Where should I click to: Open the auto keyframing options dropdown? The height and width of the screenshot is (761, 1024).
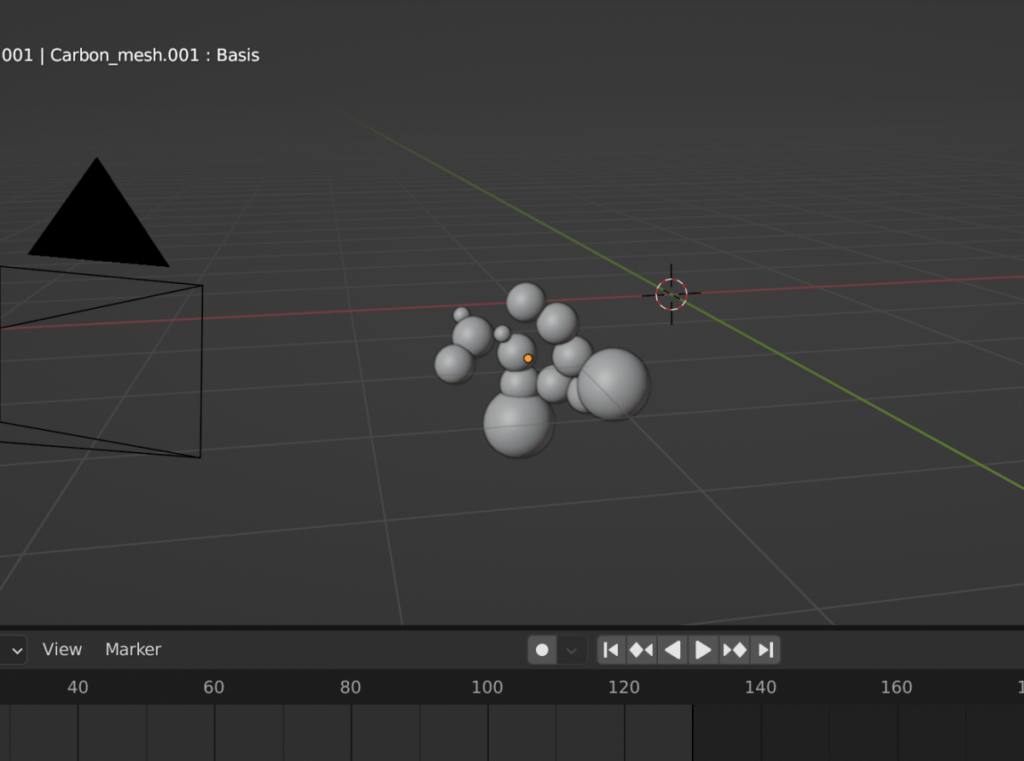tap(571, 650)
